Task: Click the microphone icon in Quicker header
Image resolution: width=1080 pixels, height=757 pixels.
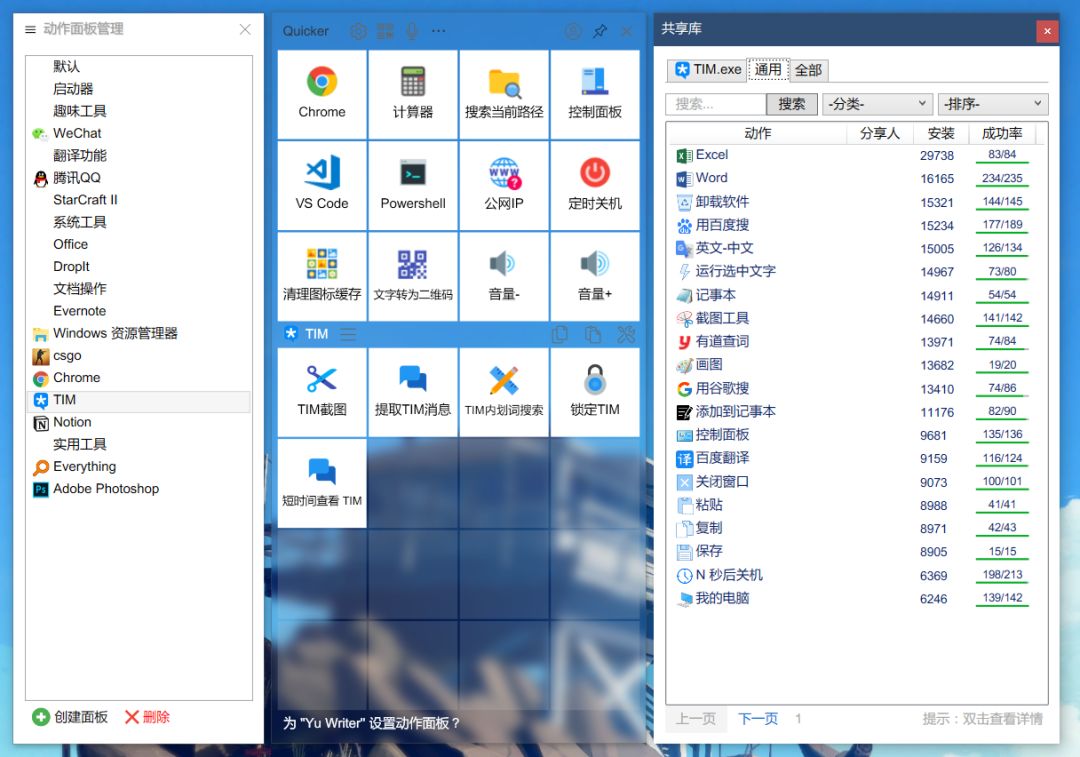Action: [412, 31]
